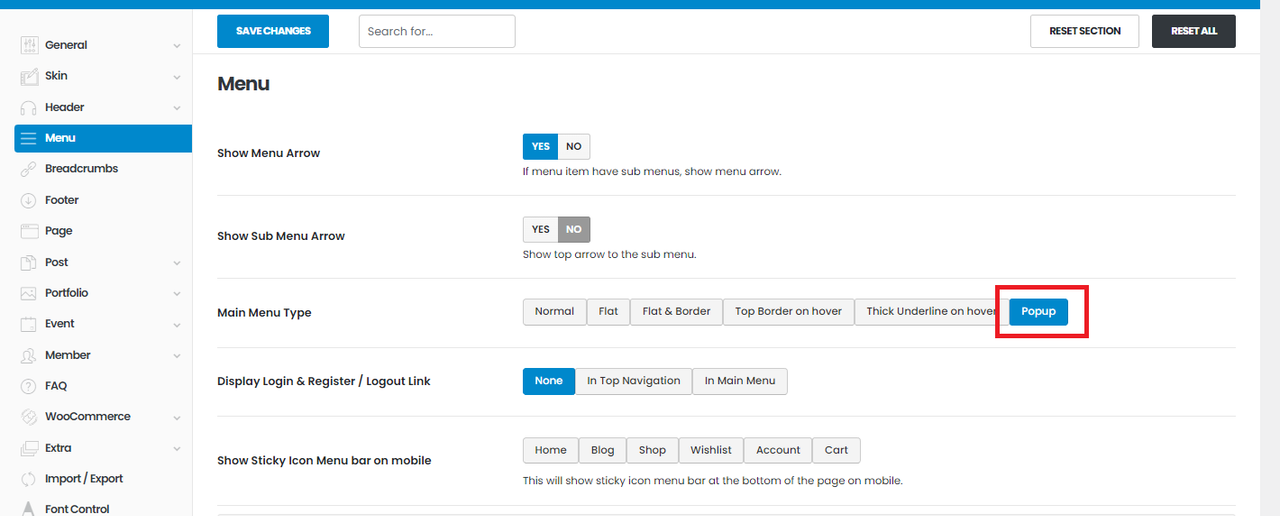Expand the Member section chevron

(x=177, y=356)
